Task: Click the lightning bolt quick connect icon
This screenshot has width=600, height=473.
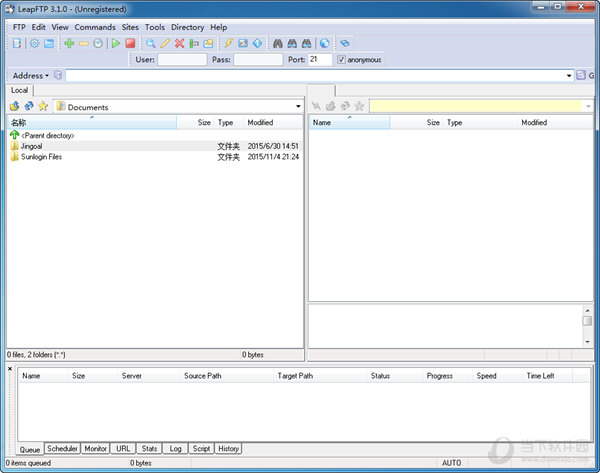Action: [x=228, y=43]
